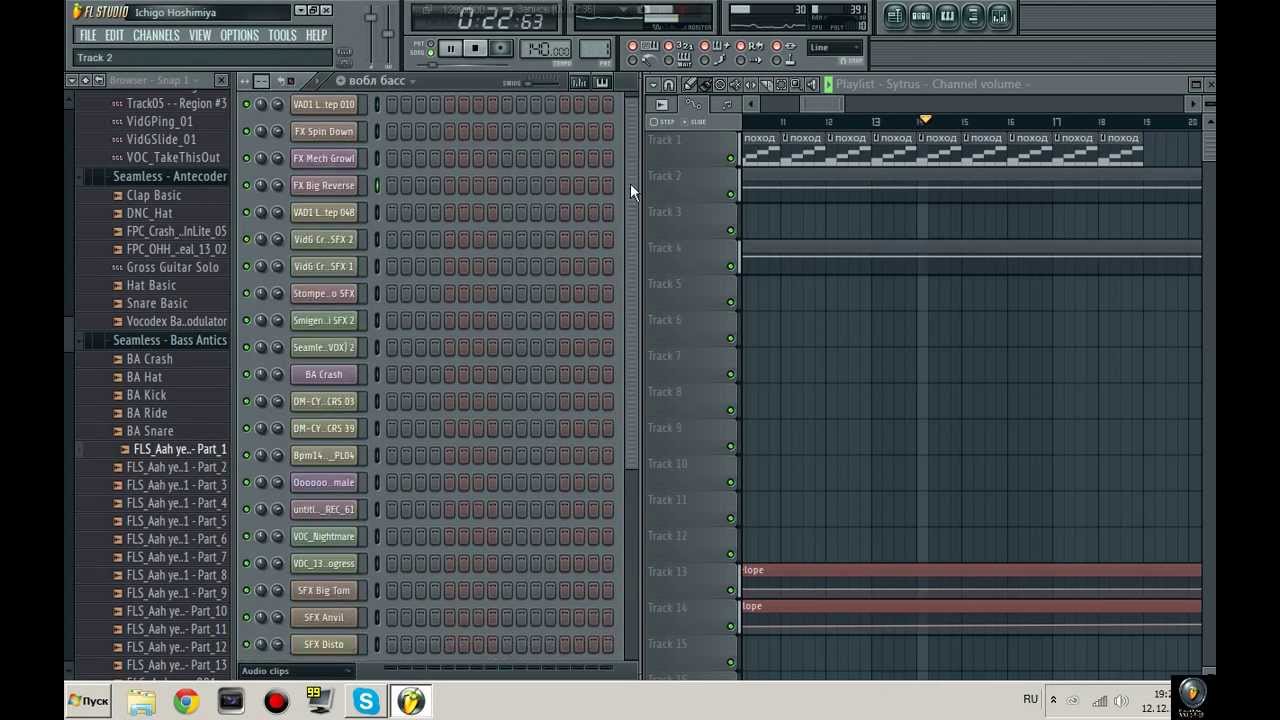
Task: Toggle the Playlist snap magnet icon
Action: tap(668, 84)
